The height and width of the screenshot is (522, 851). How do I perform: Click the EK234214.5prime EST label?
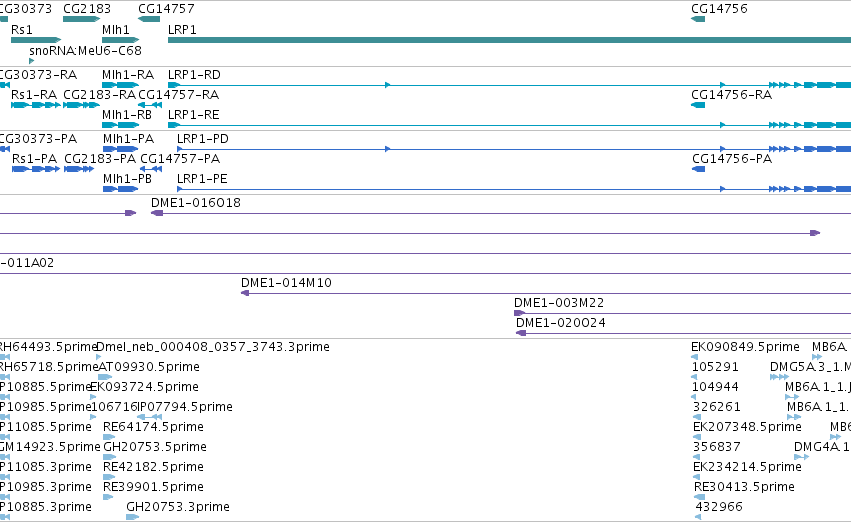point(747,467)
